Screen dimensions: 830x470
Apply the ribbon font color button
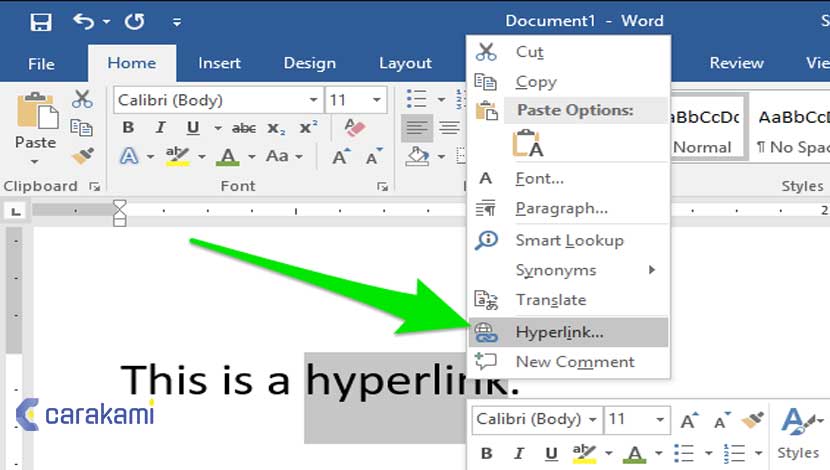(x=228, y=157)
